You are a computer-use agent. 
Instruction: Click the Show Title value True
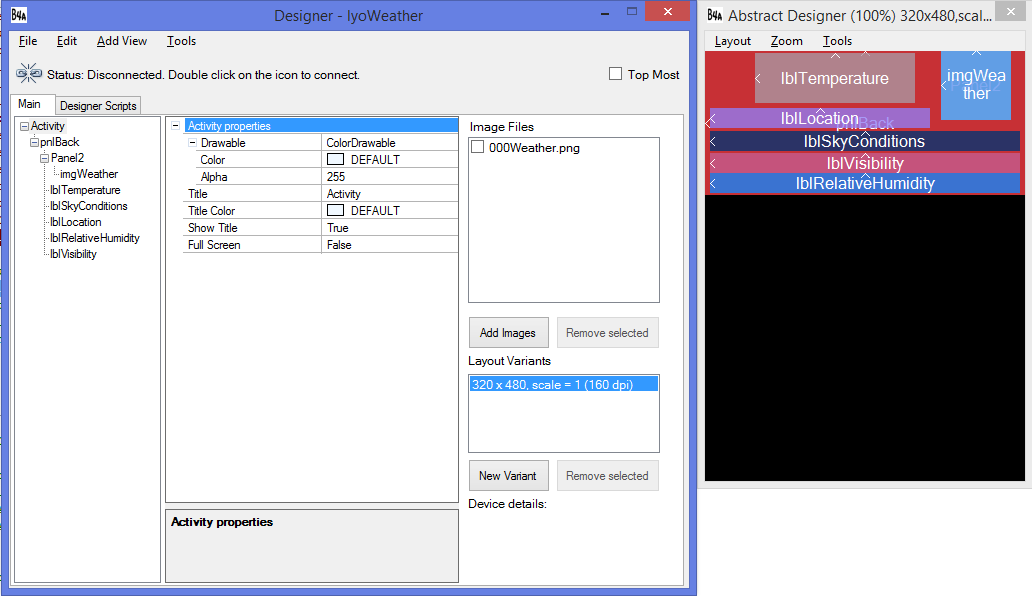tap(390, 228)
